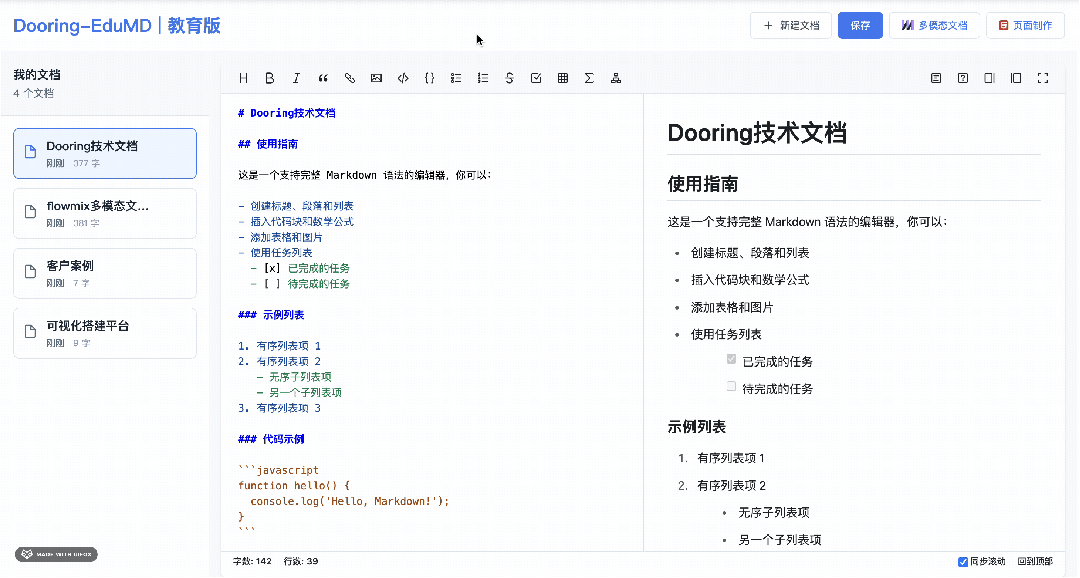Click the 新建文档 button

pyautogui.click(x=791, y=25)
